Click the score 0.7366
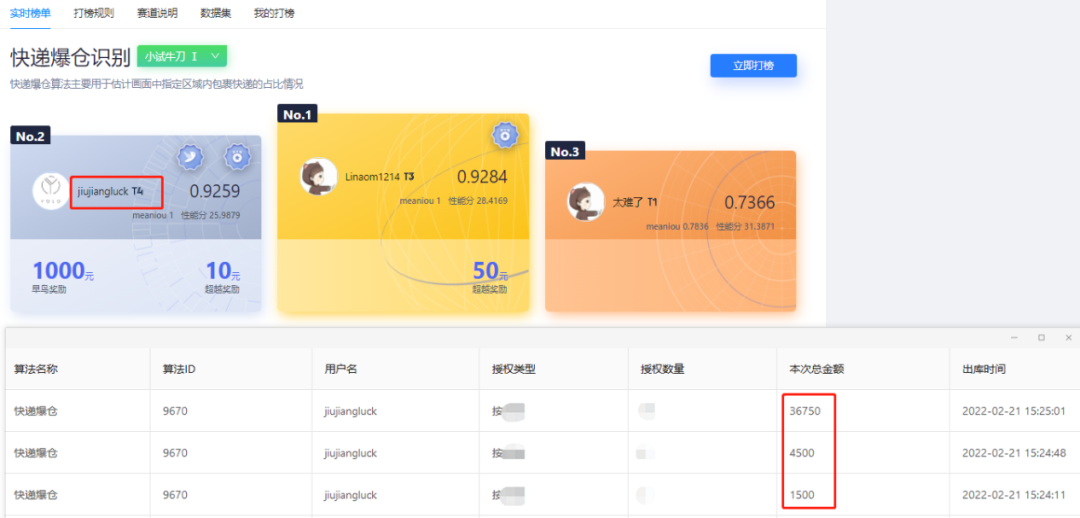 pos(749,203)
